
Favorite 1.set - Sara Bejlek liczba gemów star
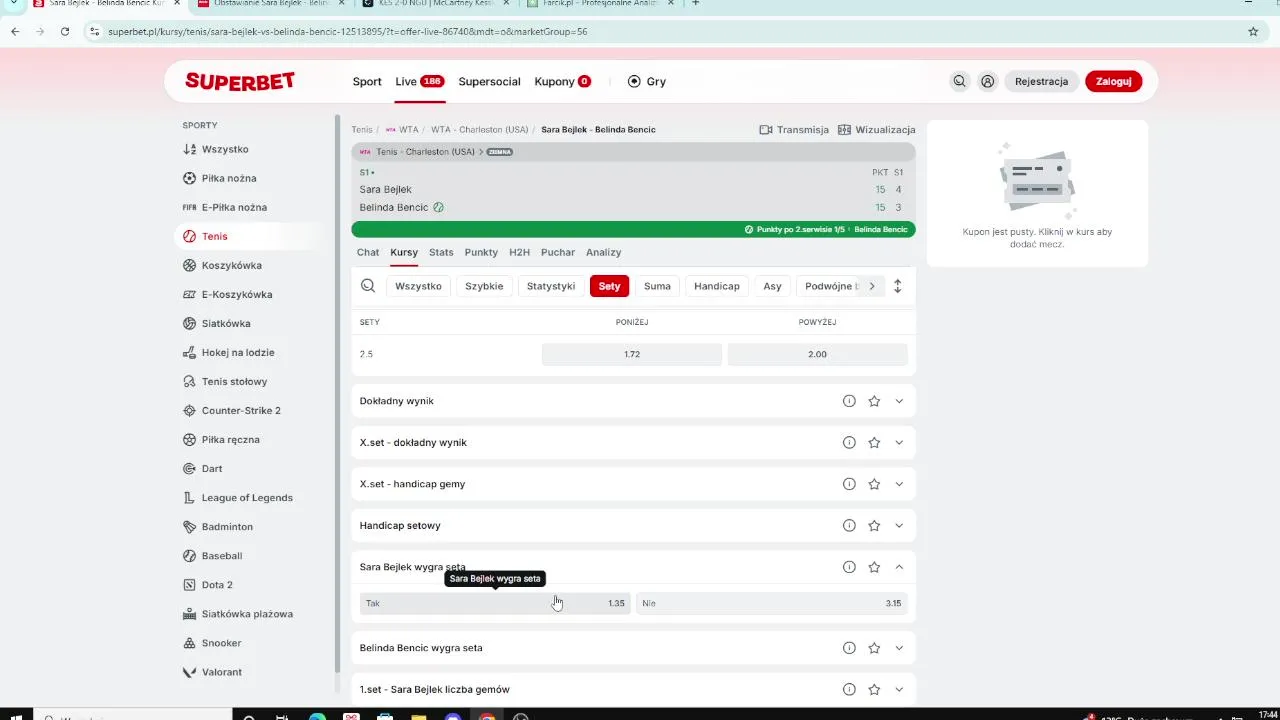[x=874, y=689]
